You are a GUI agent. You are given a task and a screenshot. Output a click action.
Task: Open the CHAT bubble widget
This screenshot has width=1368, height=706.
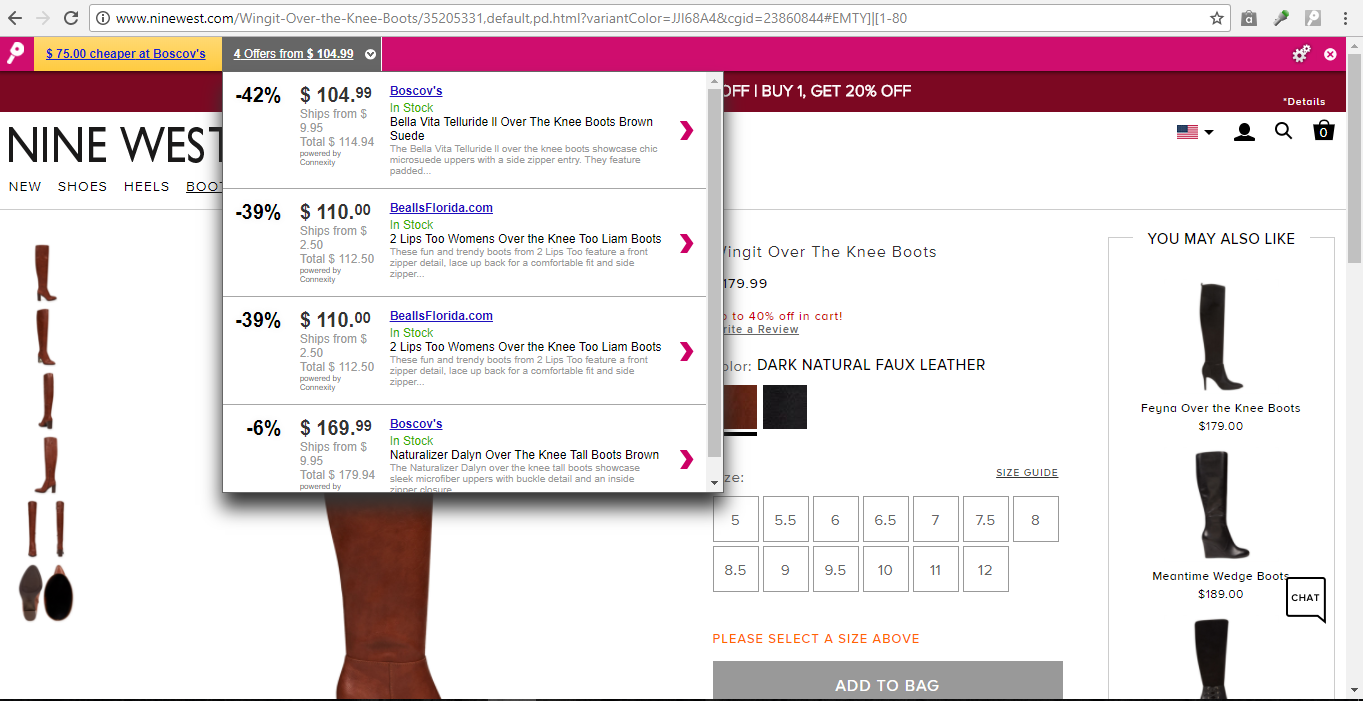pos(1305,598)
